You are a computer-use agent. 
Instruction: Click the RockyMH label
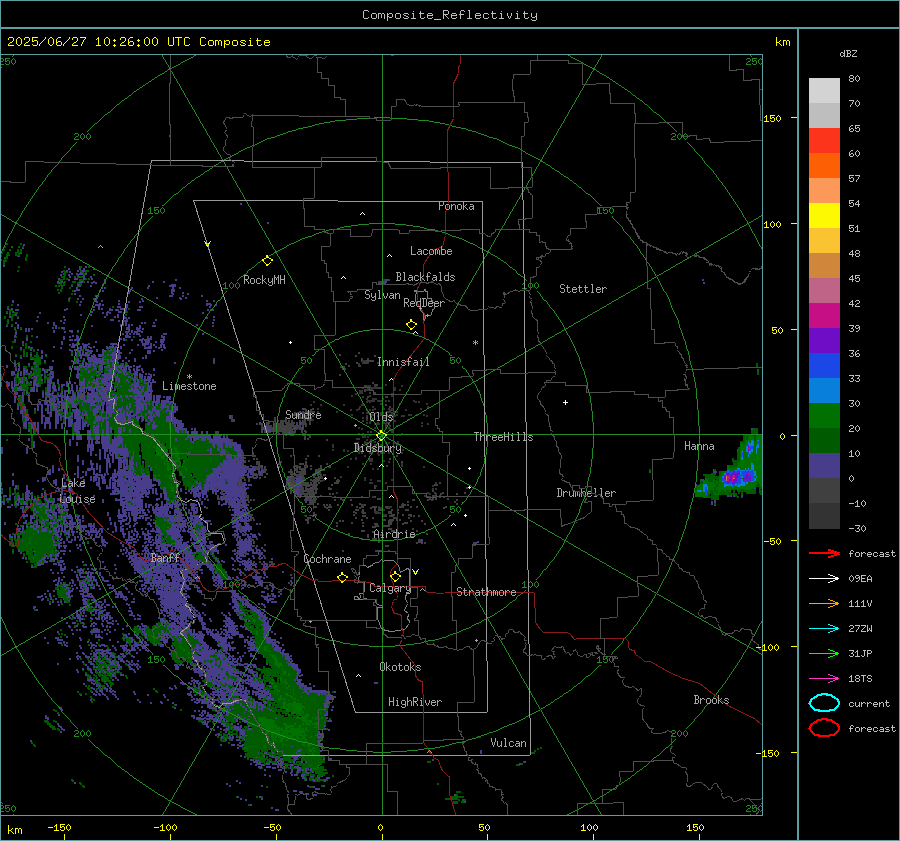[x=264, y=280]
